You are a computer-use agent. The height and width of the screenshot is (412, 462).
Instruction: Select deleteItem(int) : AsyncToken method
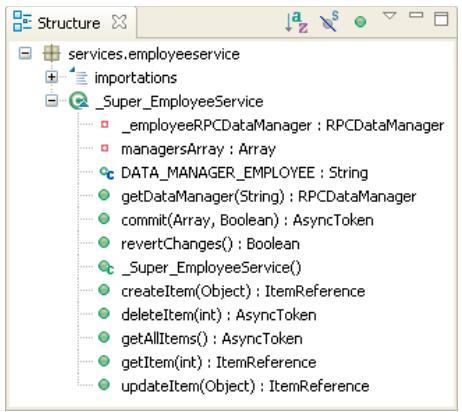point(219,315)
